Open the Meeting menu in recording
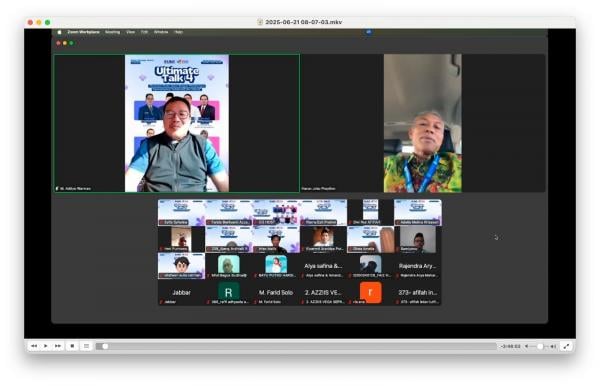The width and height of the screenshot is (600, 386). [112, 32]
